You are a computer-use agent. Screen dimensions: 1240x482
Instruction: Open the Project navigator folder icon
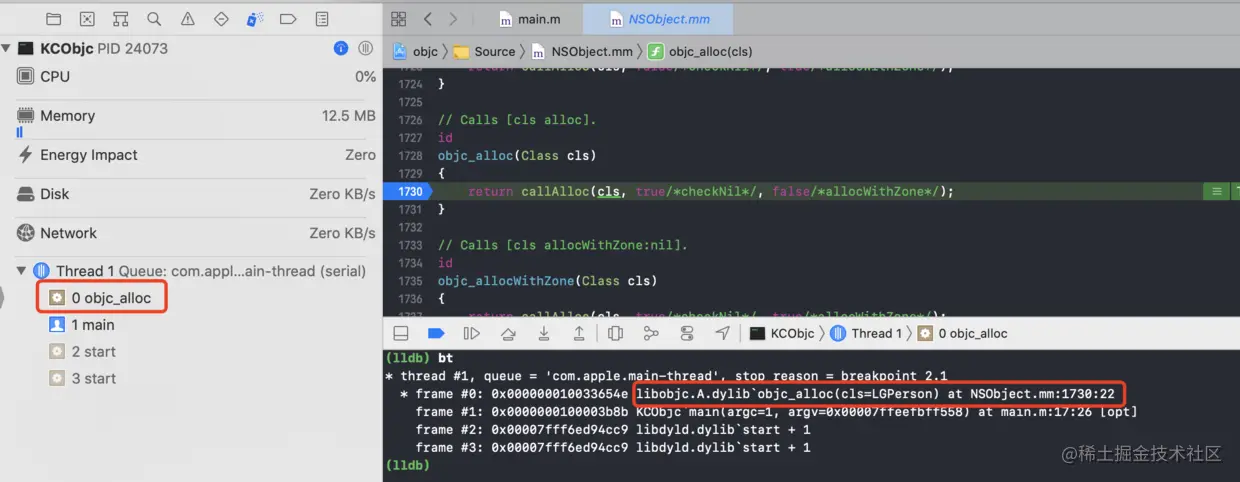pyautogui.click(x=53, y=19)
